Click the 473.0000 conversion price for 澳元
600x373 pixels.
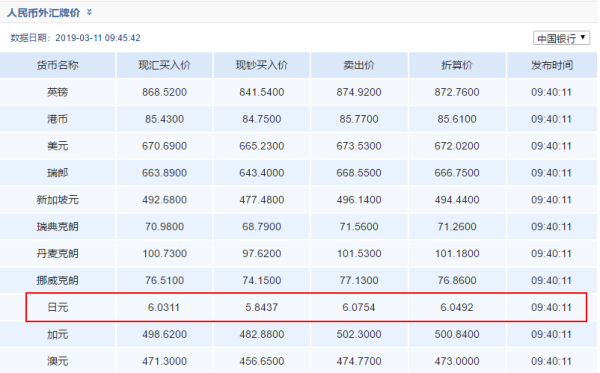coord(457,361)
